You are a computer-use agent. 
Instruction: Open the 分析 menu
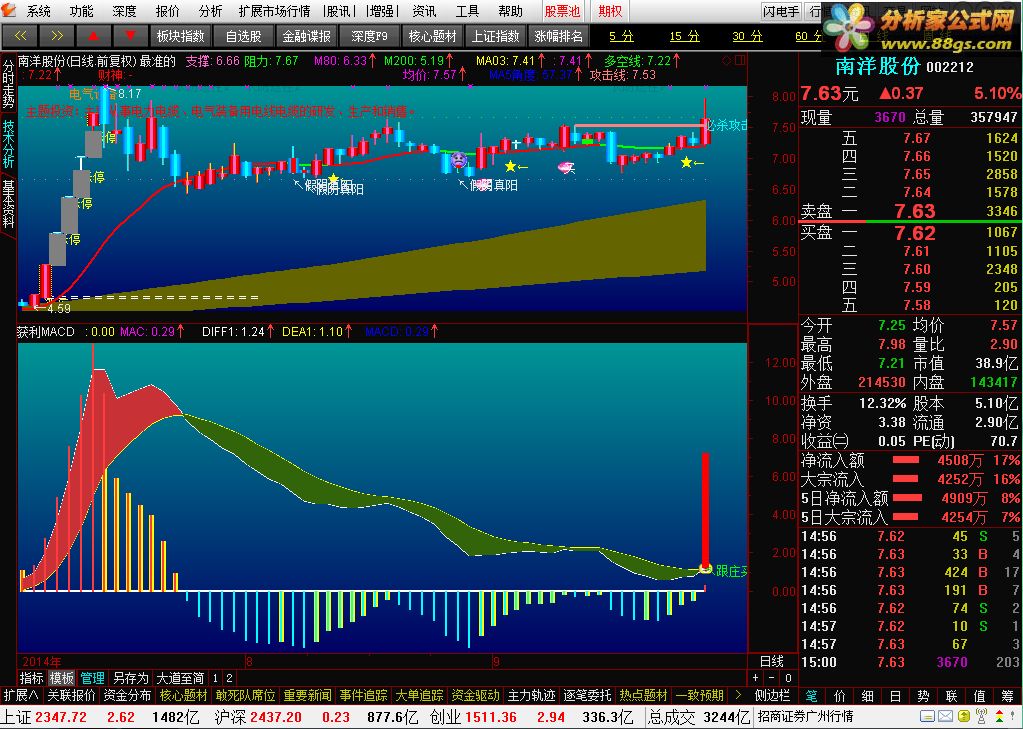(x=210, y=11)
